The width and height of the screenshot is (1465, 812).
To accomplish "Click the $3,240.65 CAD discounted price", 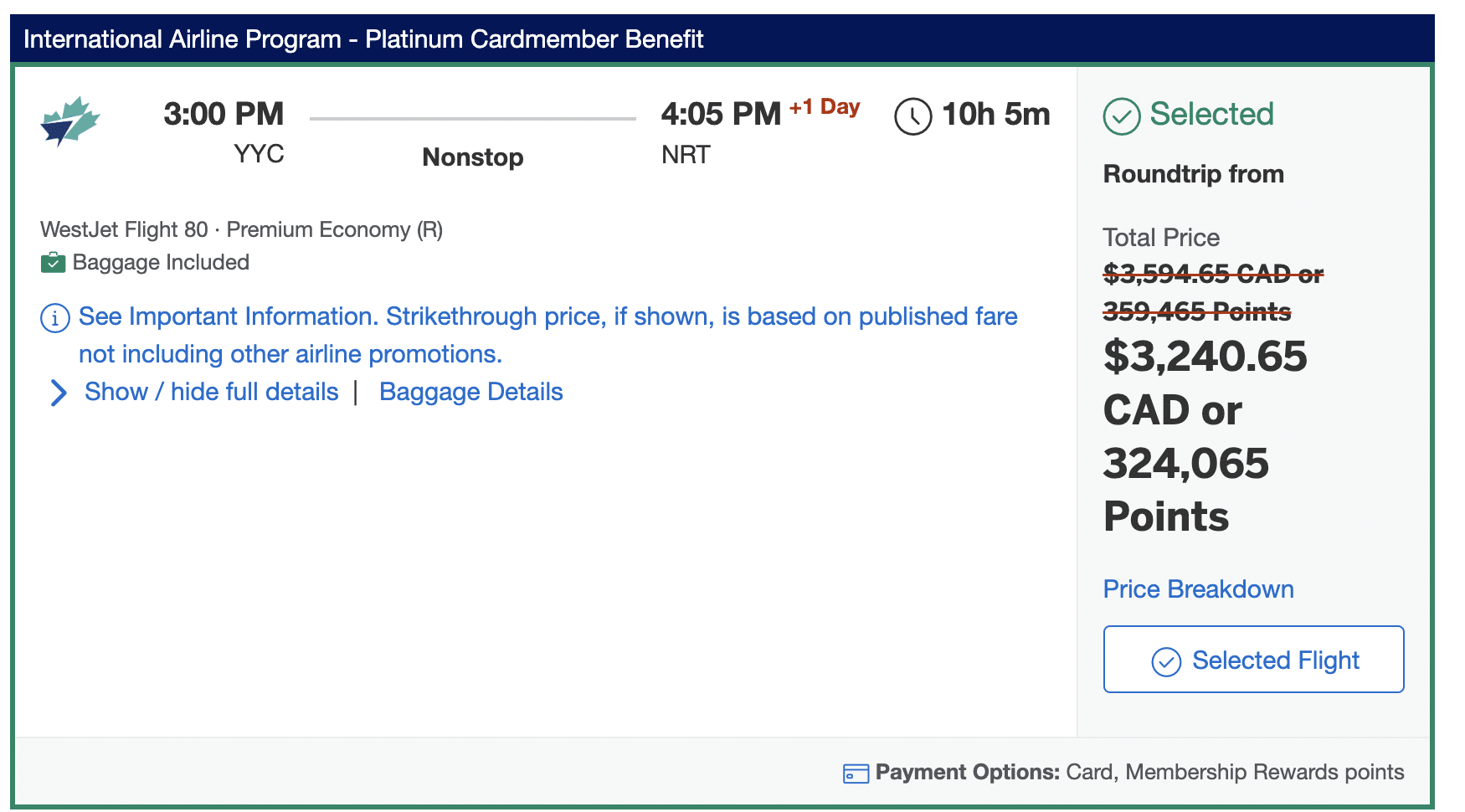I will tap(1205, 357).
